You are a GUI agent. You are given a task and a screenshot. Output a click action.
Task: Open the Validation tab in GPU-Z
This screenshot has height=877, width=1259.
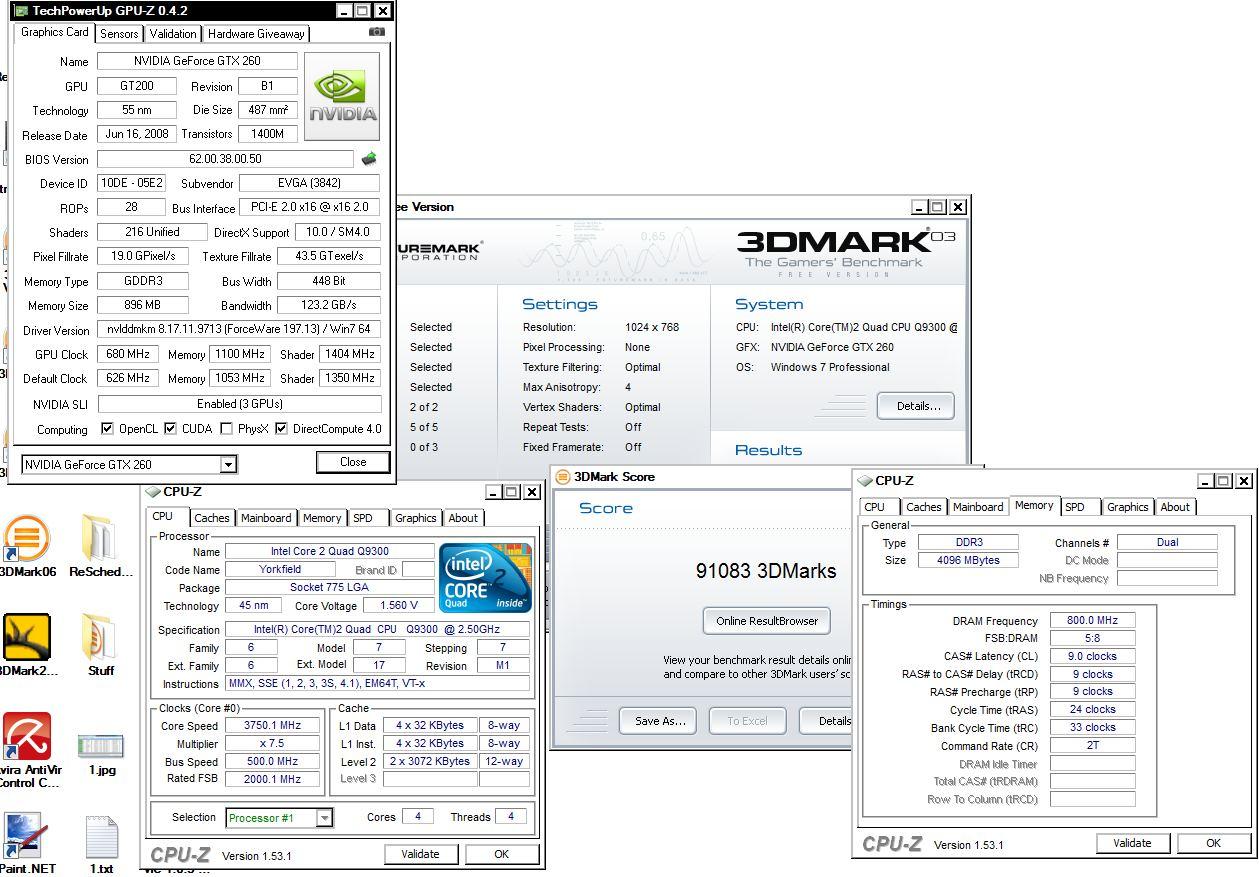pos(173,33)
